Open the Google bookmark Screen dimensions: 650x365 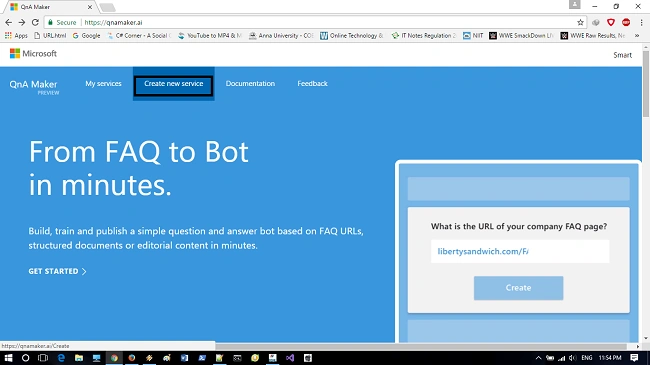(x=87, y=36)
